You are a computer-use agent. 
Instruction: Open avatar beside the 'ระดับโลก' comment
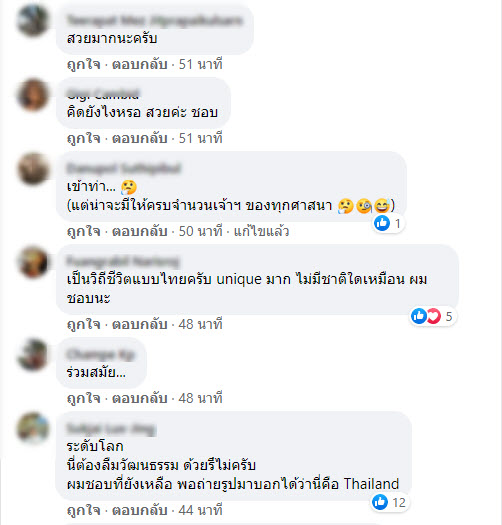point(32,429)
